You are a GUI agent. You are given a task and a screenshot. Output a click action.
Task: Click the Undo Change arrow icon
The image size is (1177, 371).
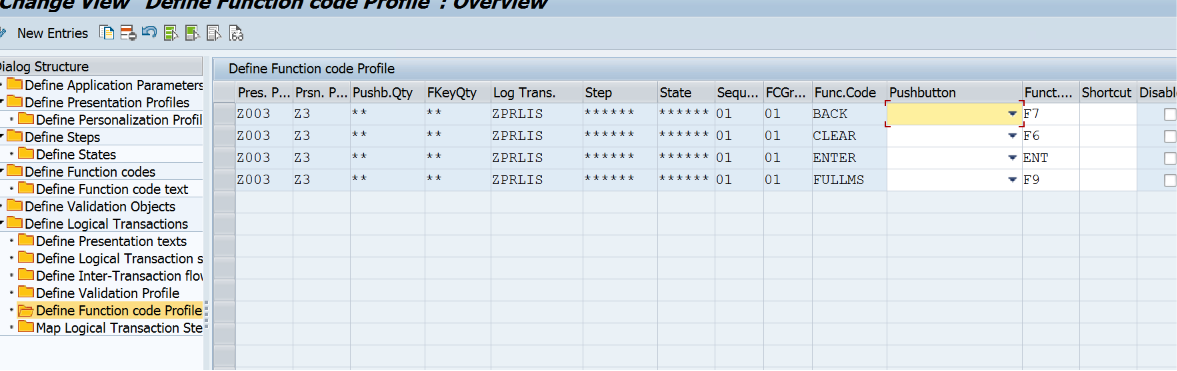(x=149, y=33)
